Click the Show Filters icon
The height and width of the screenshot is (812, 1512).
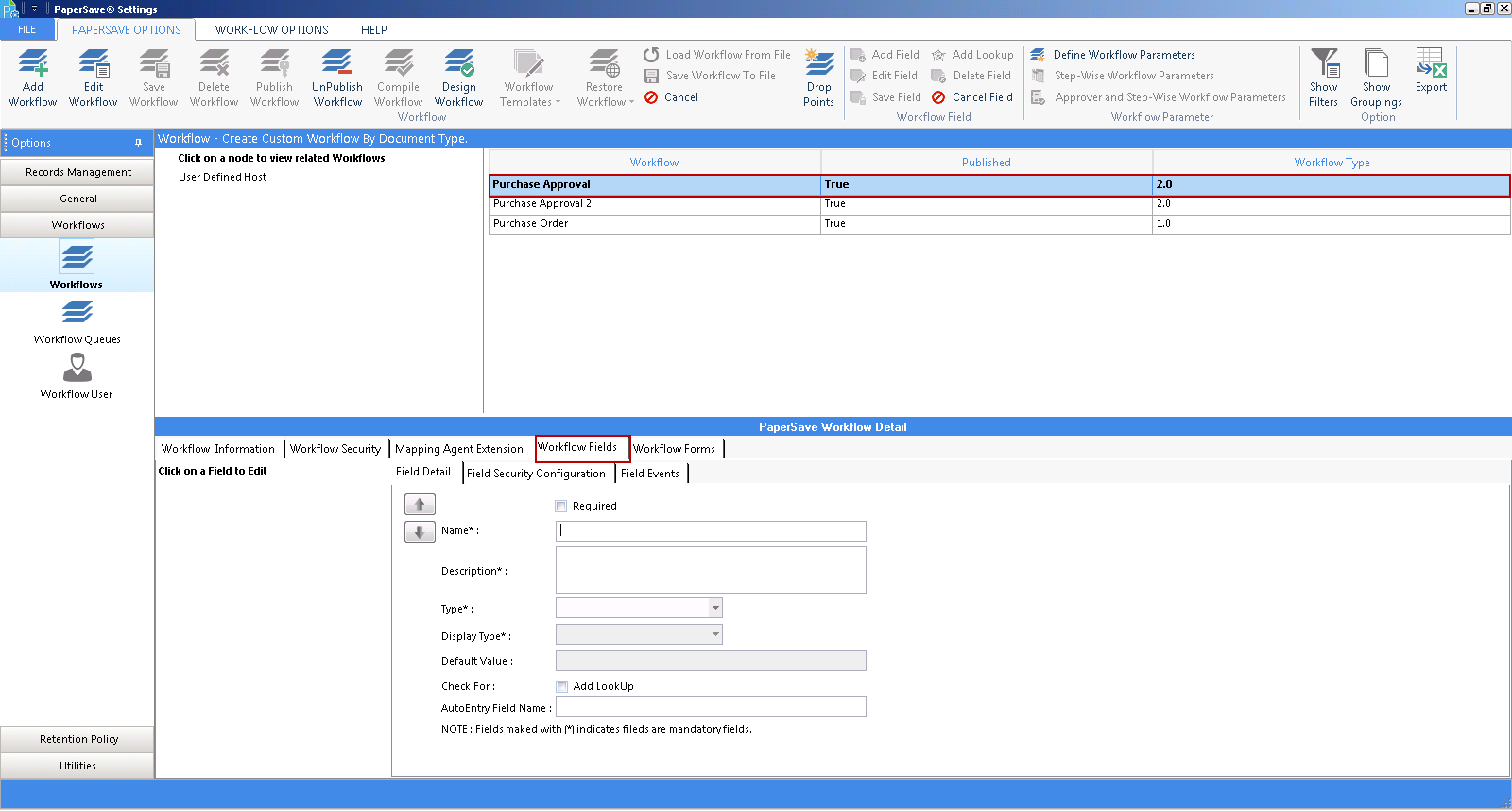click(1324, 78)
